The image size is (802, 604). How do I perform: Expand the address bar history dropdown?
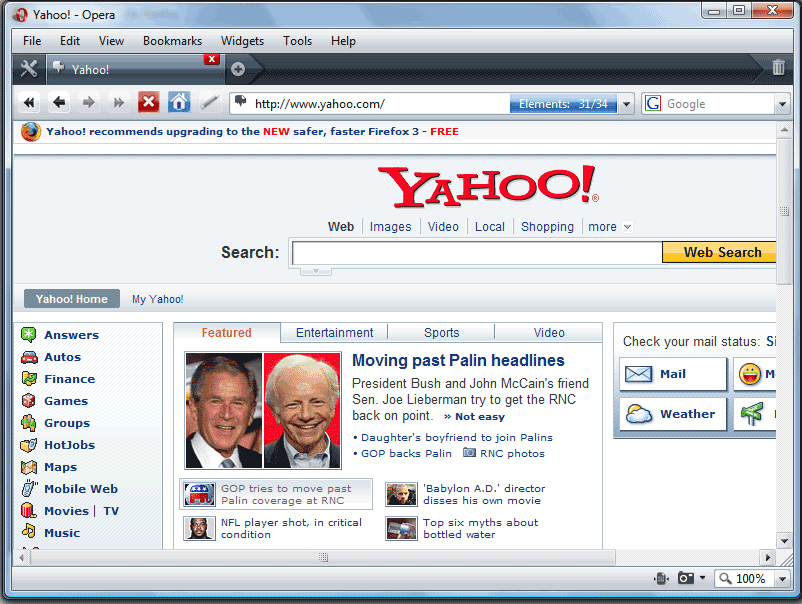pyautogui.click(x=627, y=104)
